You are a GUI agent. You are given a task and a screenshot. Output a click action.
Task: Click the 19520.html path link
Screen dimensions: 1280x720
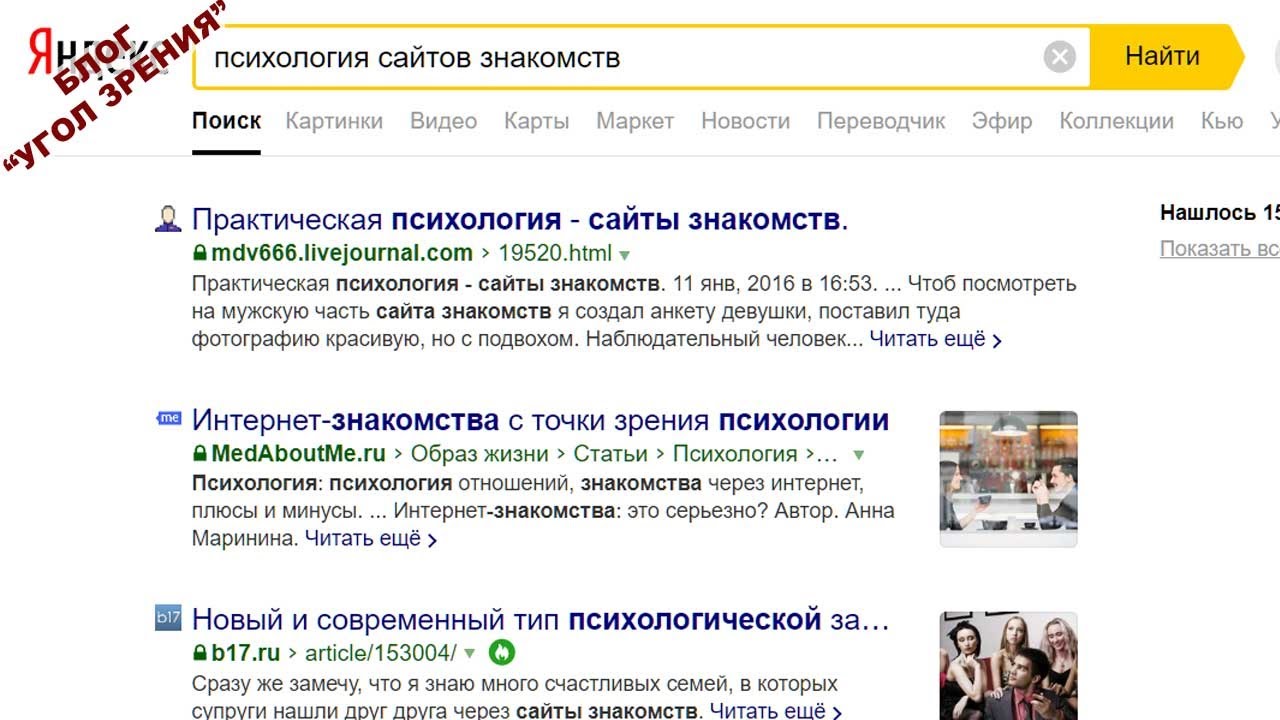point(555,253)
